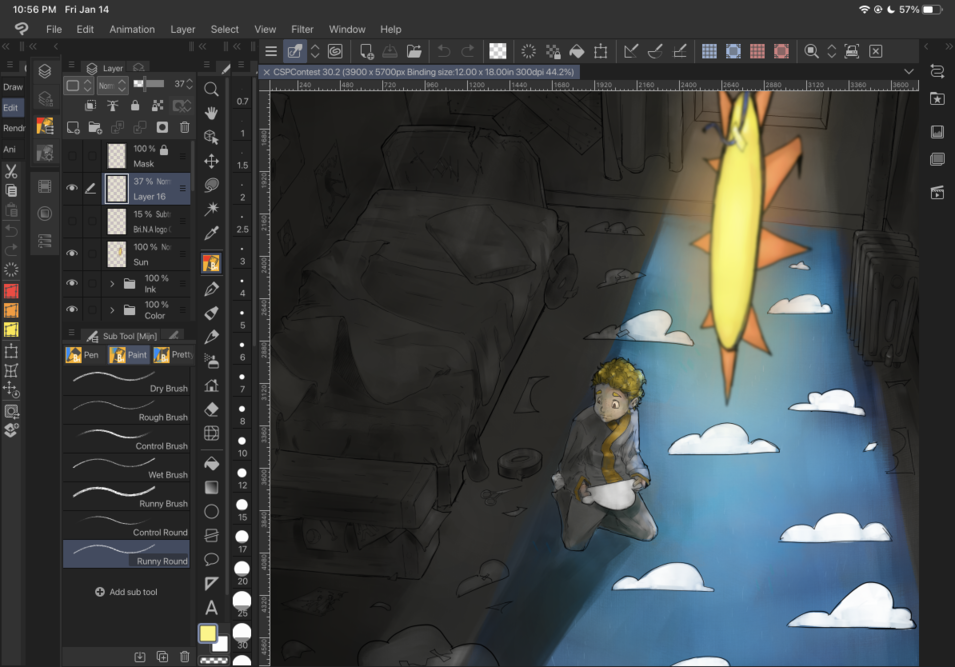Open the Airbrush tool icon

pos(211,359)
